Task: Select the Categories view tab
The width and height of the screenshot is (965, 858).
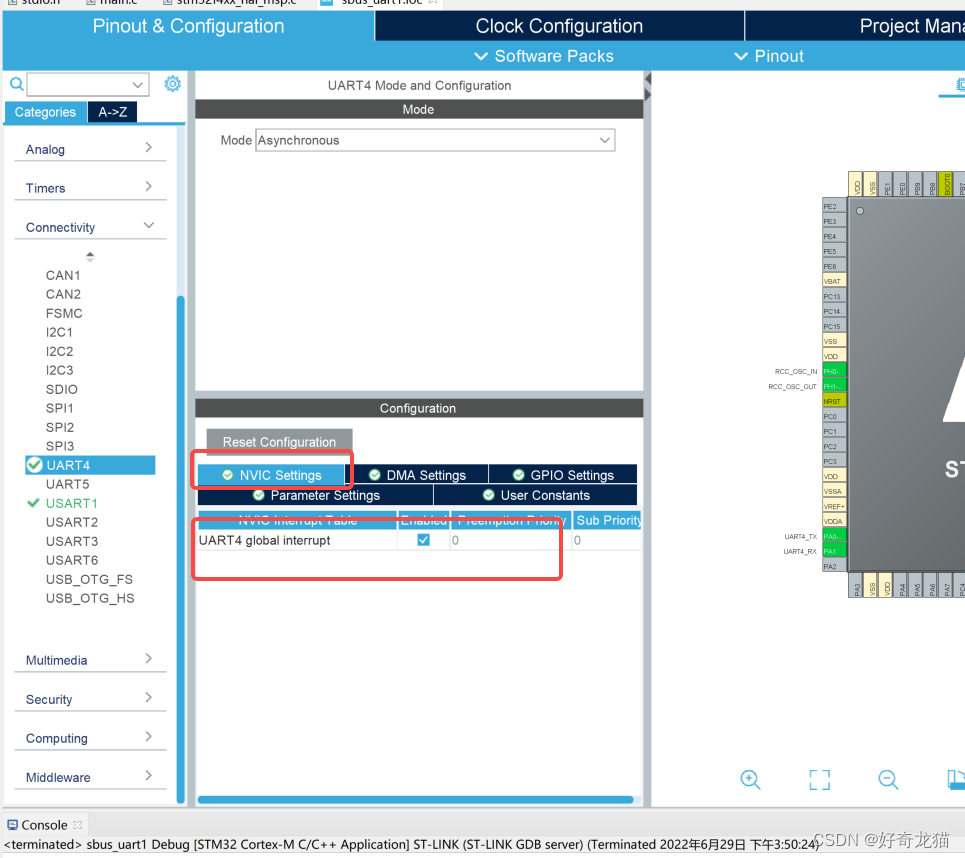Action: (x=46, y=112)
